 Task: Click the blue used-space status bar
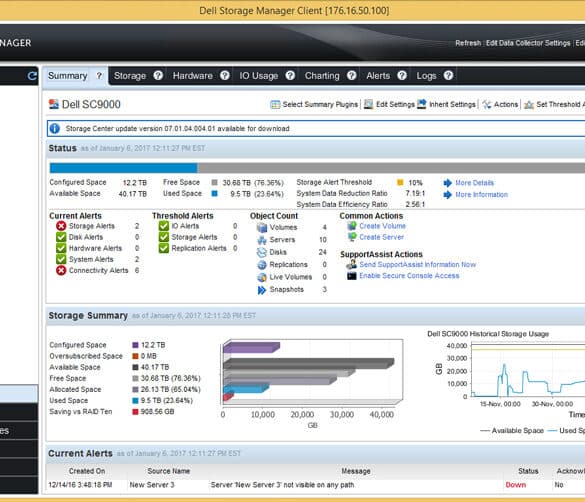point(123,168)
